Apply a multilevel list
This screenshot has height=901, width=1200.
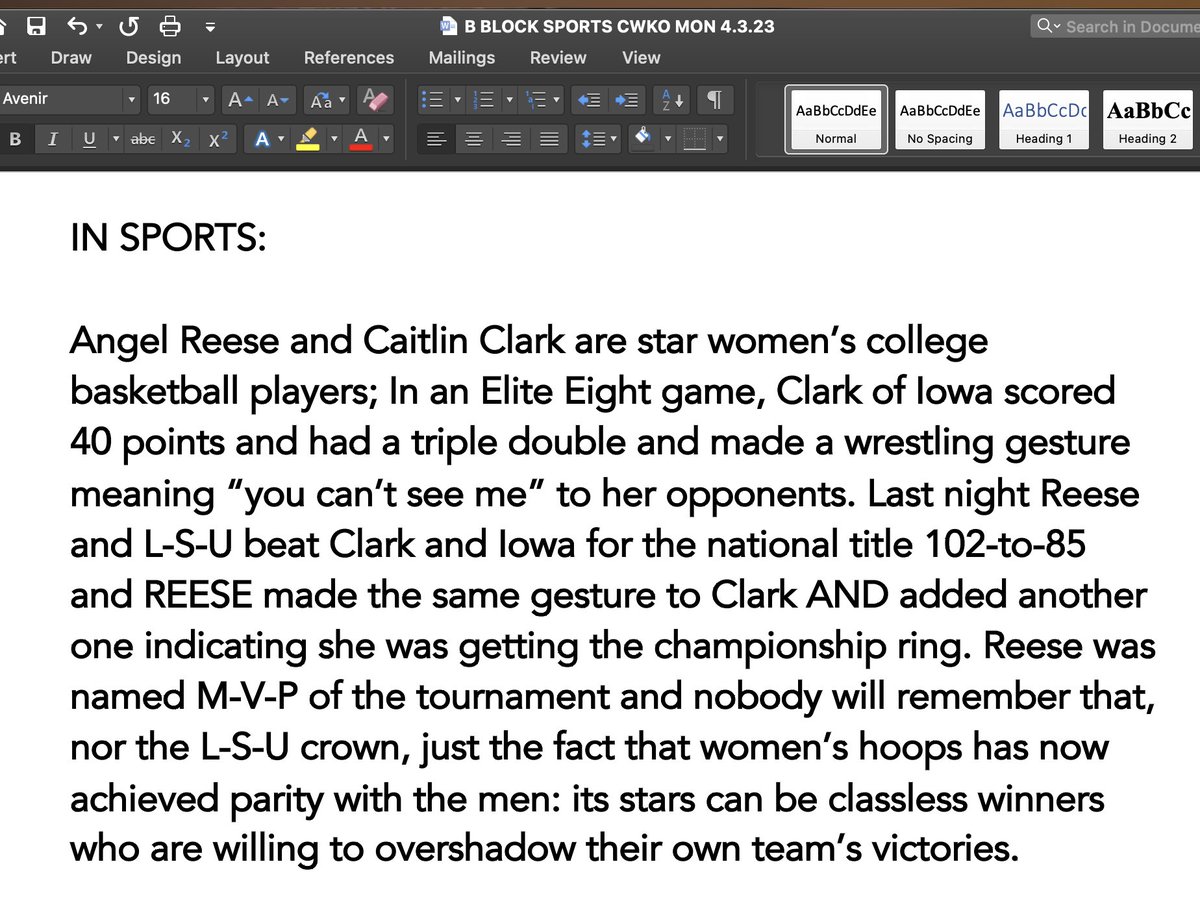click(536, 100)
